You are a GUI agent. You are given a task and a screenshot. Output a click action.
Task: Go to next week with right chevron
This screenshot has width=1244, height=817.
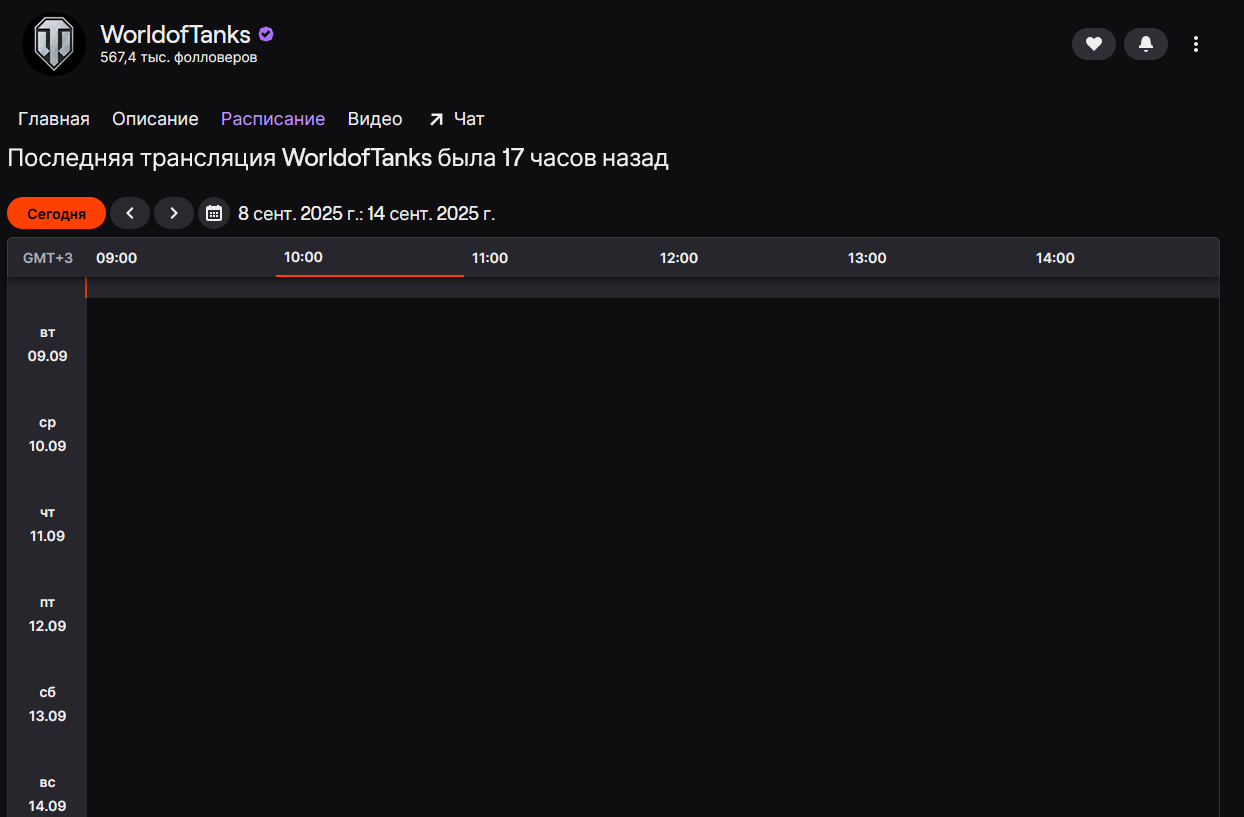point(174,213)
